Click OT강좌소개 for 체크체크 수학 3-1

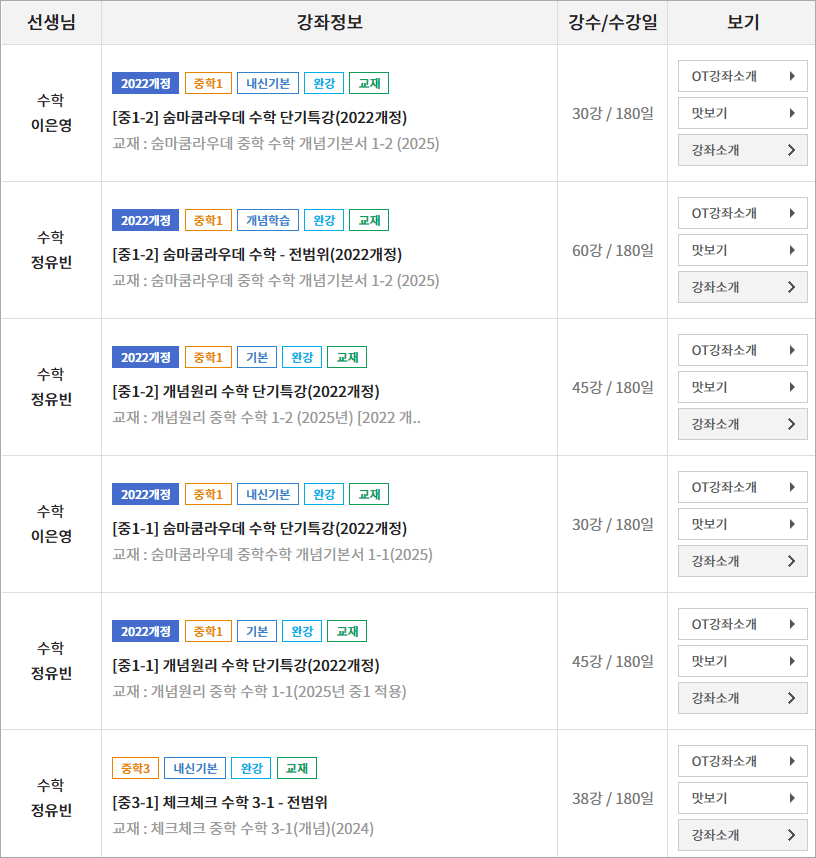click(x=742, y=761)
